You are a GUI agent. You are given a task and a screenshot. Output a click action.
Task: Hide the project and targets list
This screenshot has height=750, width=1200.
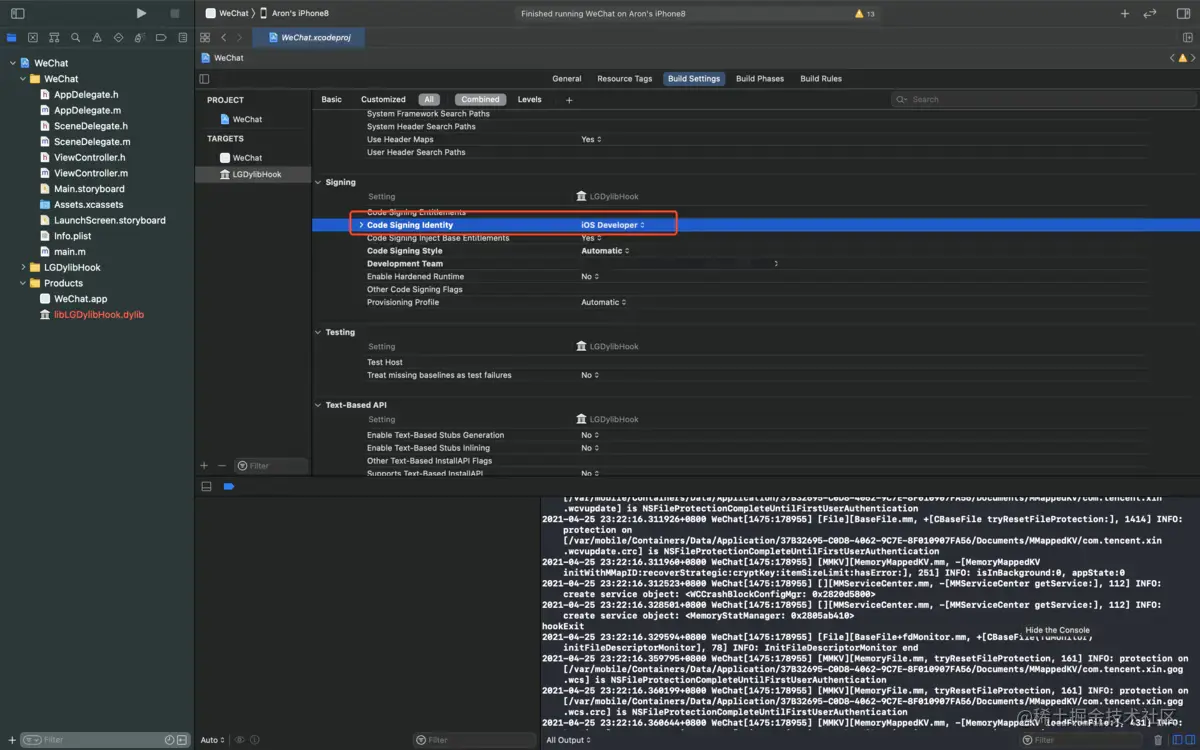click(x=204, y=78)
